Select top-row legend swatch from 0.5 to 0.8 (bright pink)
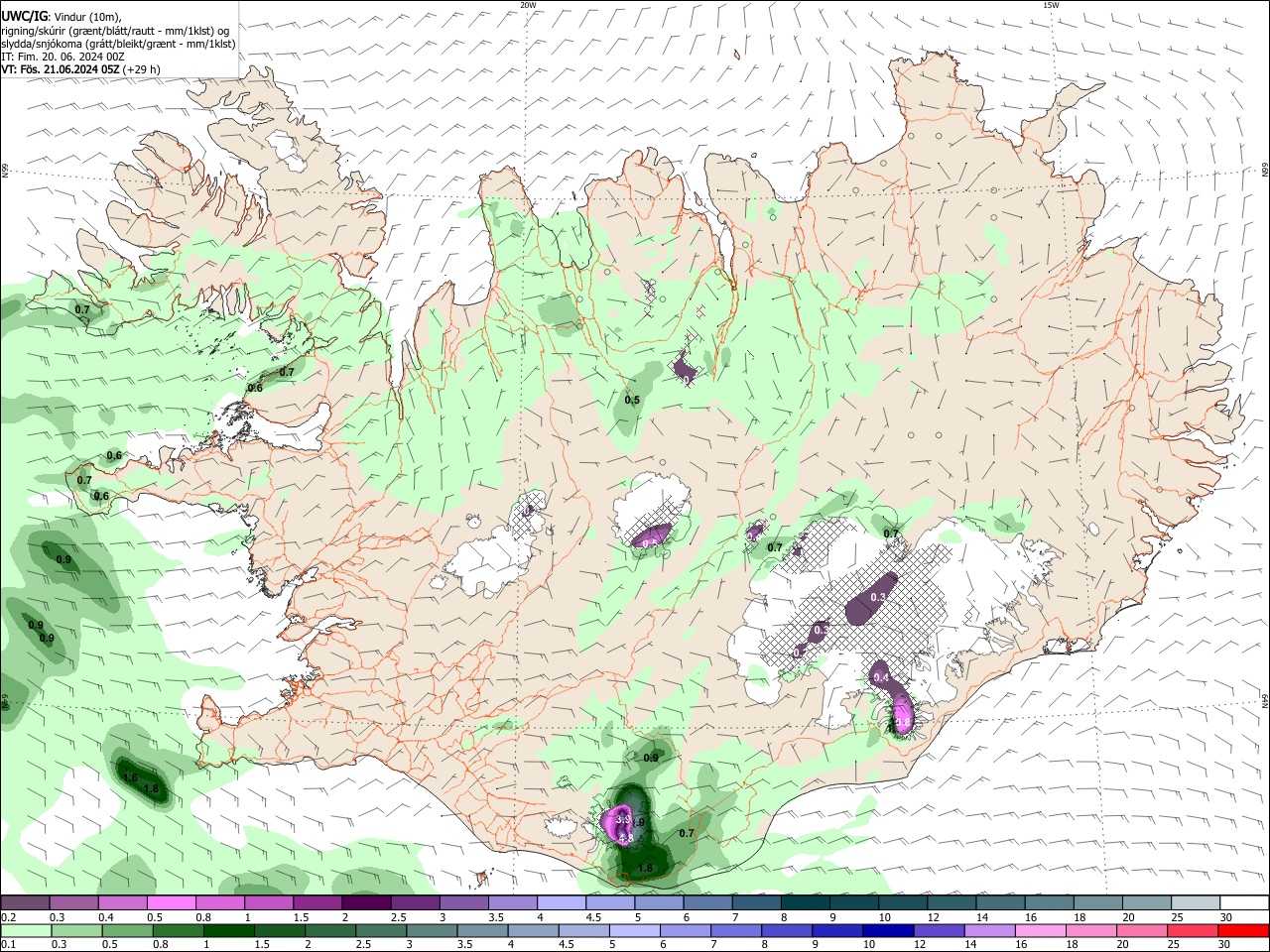This screenshot has width=1270, height=952. coord(171,902)
